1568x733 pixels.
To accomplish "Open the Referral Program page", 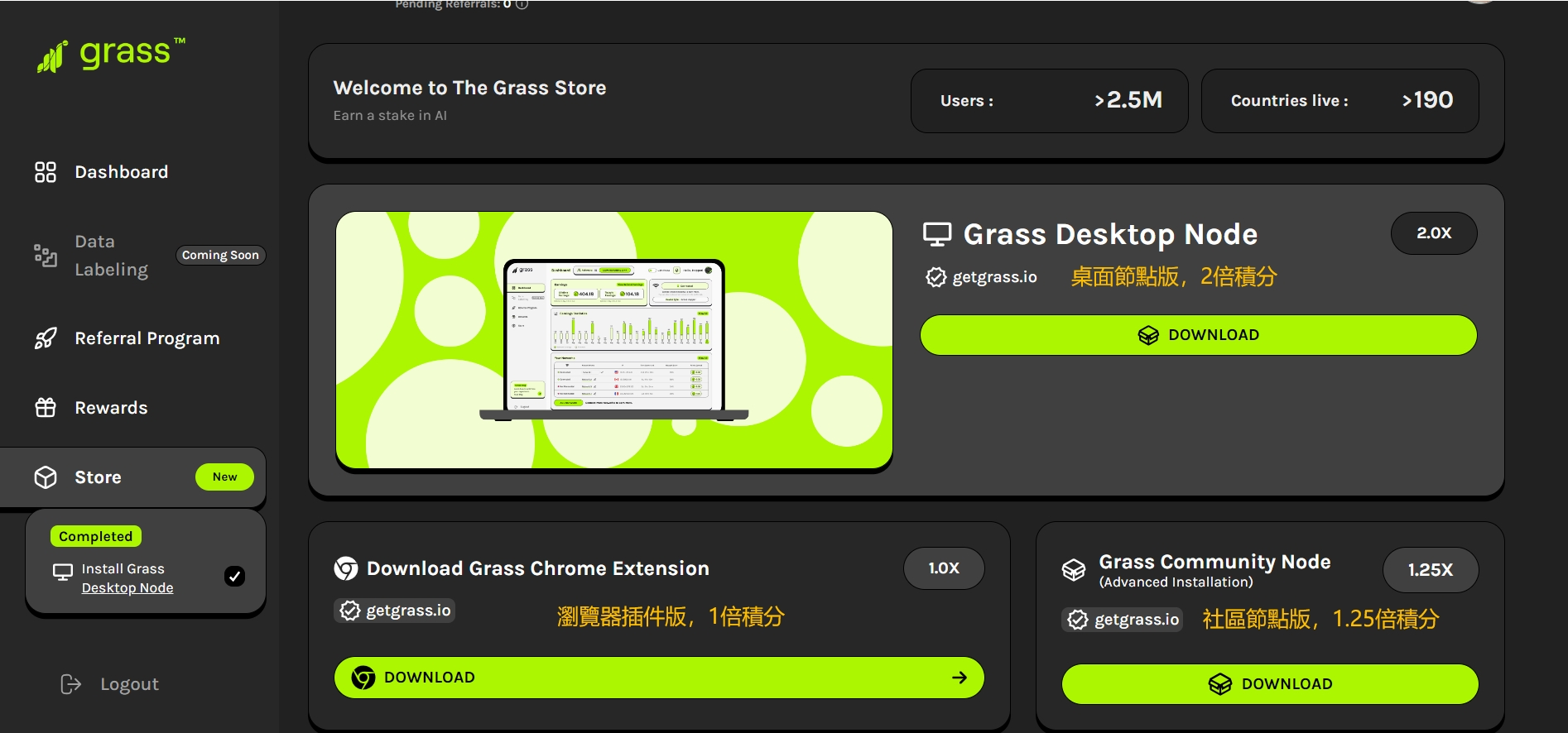I will (147, 338).
